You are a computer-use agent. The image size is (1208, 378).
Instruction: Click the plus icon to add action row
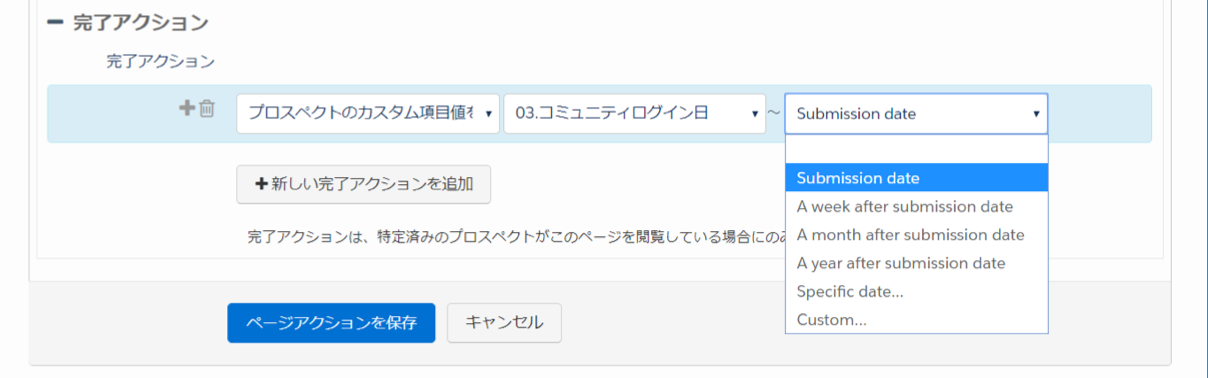point(187,108)
